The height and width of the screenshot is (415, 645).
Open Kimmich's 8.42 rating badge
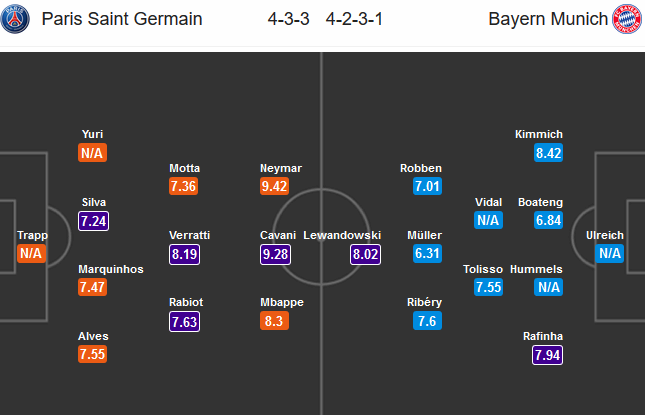point(548,153)
